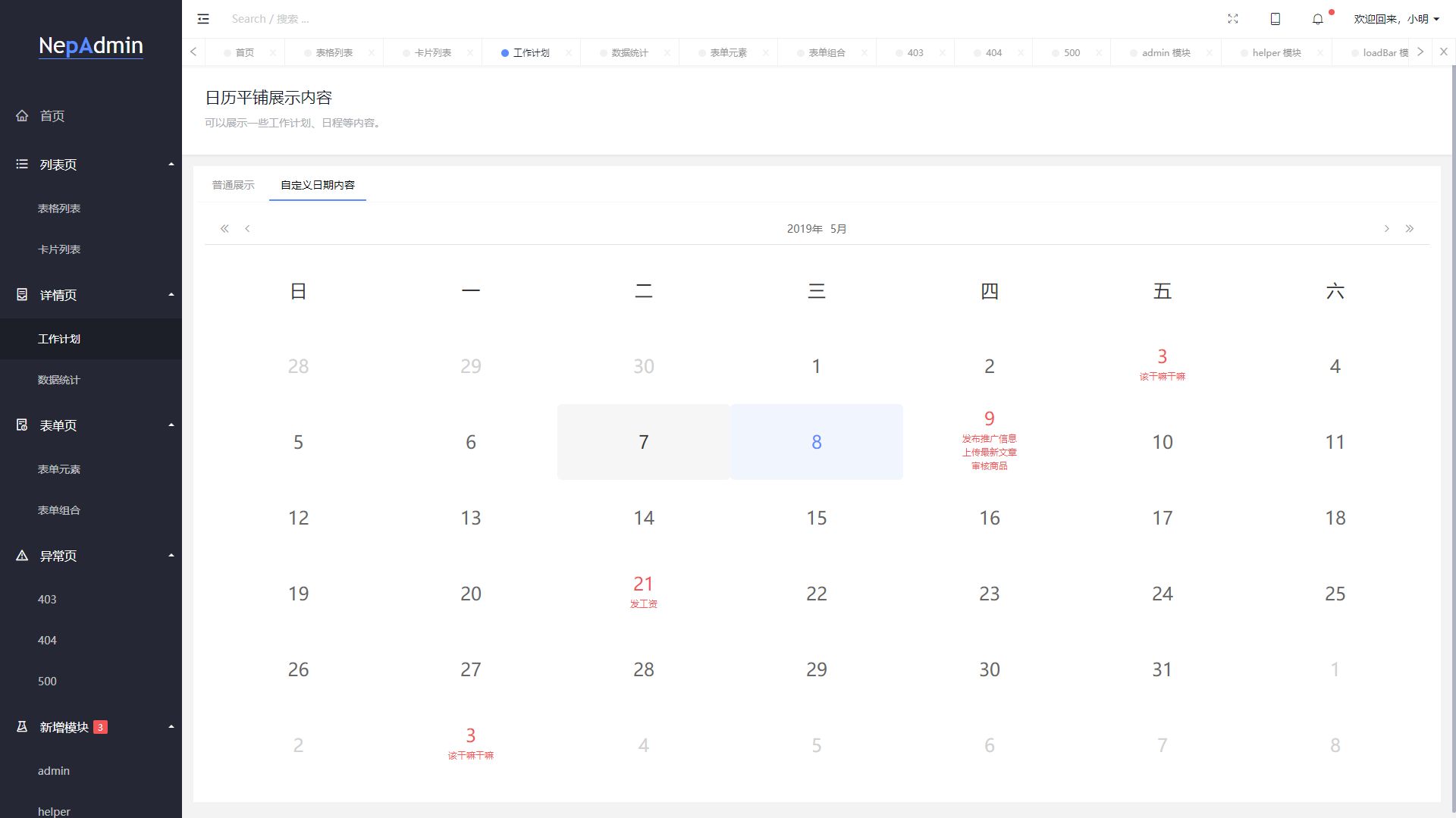Viewport: 1456px width, 818px height.
Task: Close the 表格列表 tab
Action: tap(372, 53)
